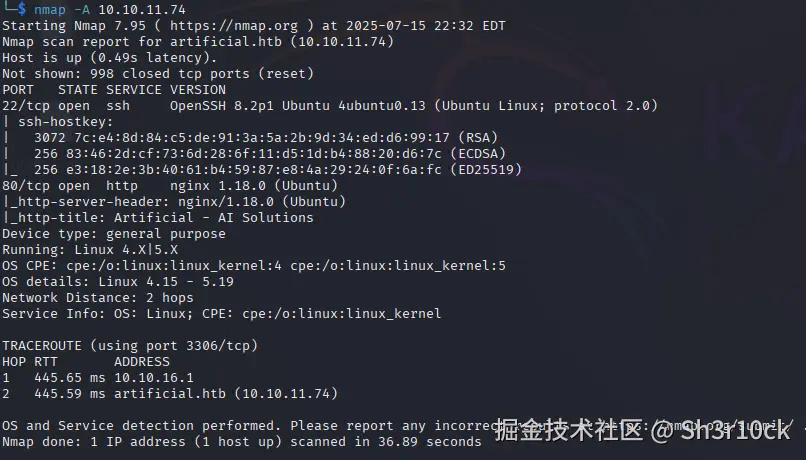The height and width of the screenshot is (460, 806).
Task: Select the 22/tcp open ssh line
Action: coord(329,105)
